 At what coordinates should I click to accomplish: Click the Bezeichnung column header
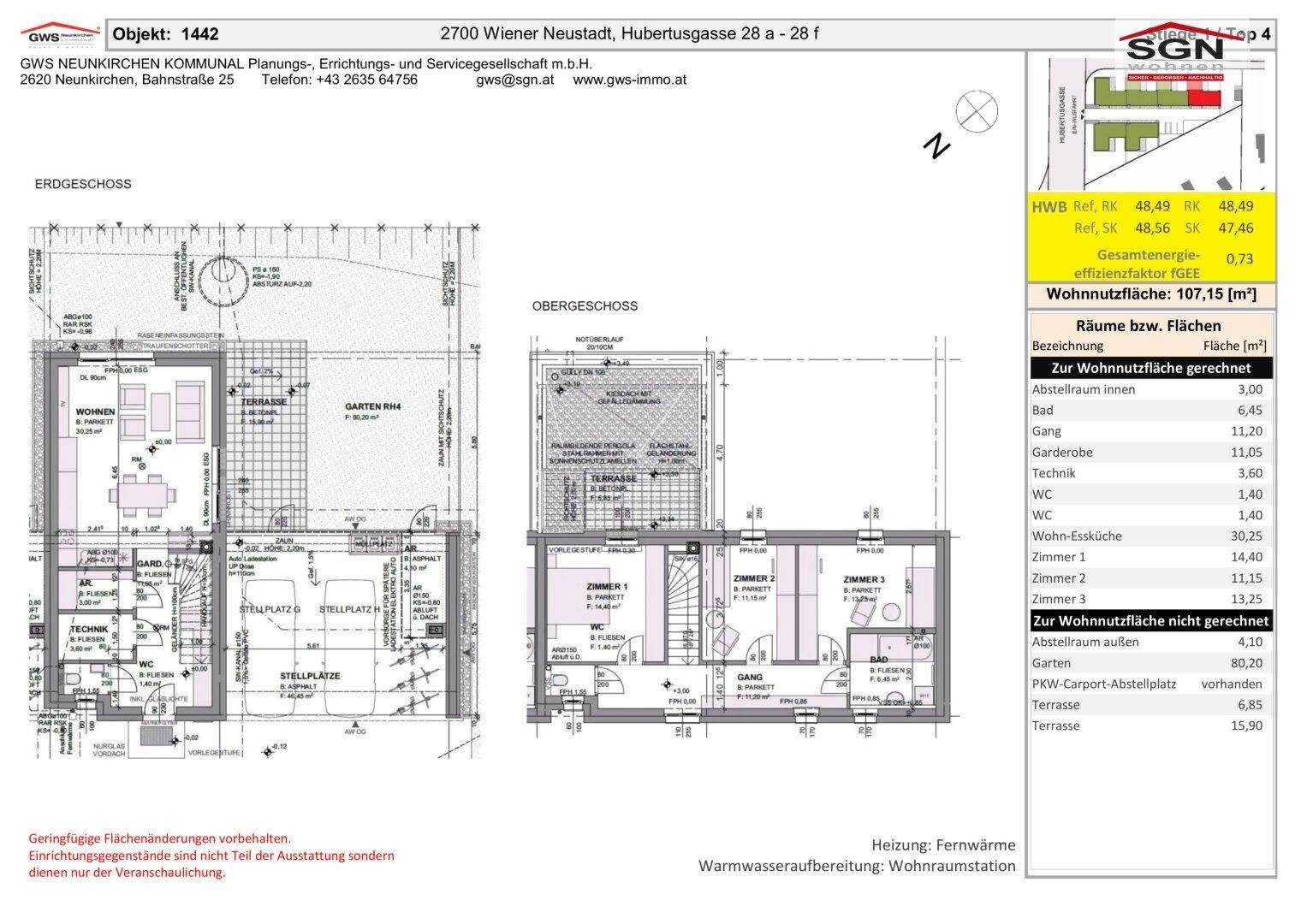coord(1067,346)
